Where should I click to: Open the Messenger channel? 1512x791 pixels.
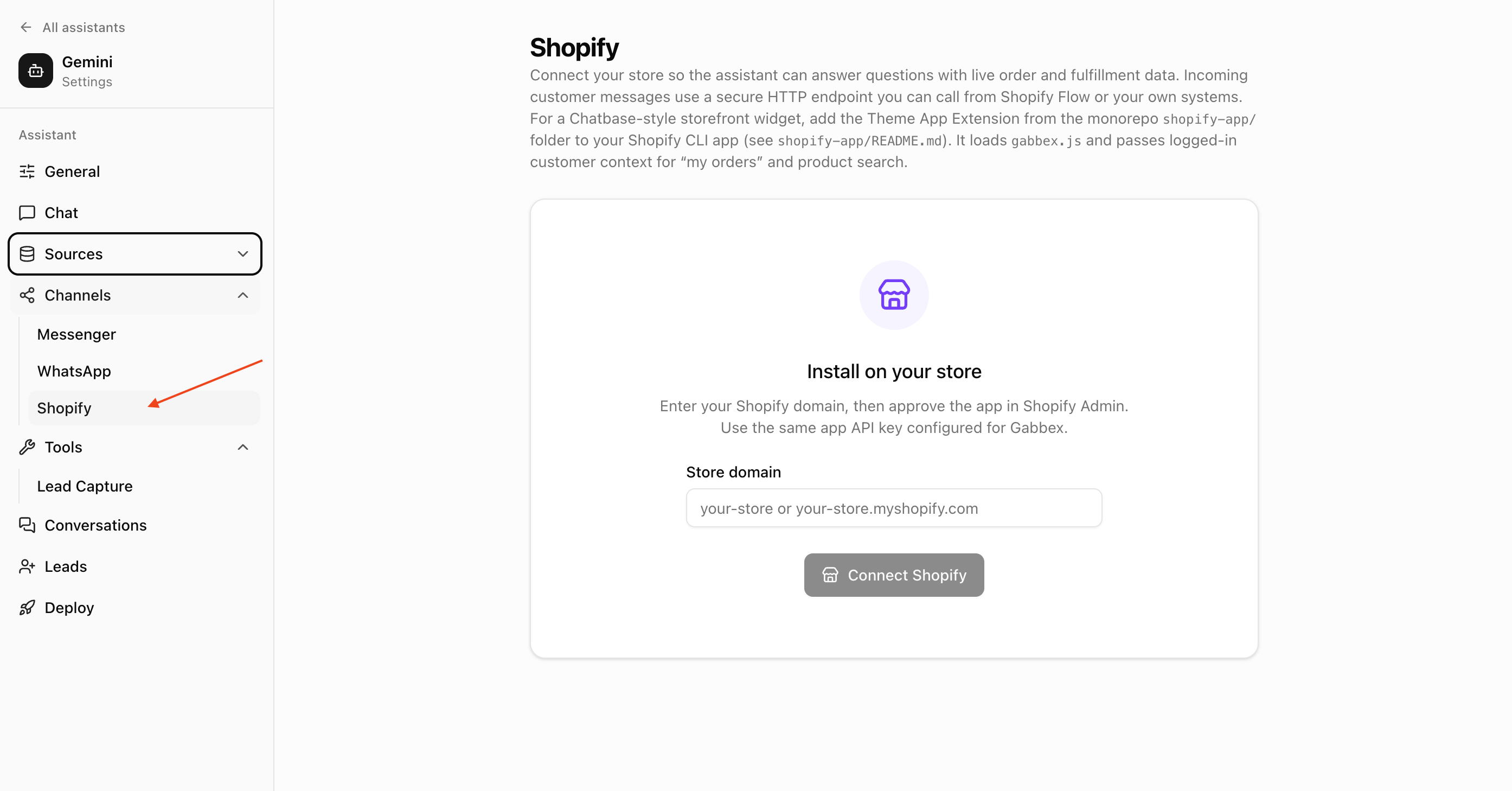pos(76,334)
